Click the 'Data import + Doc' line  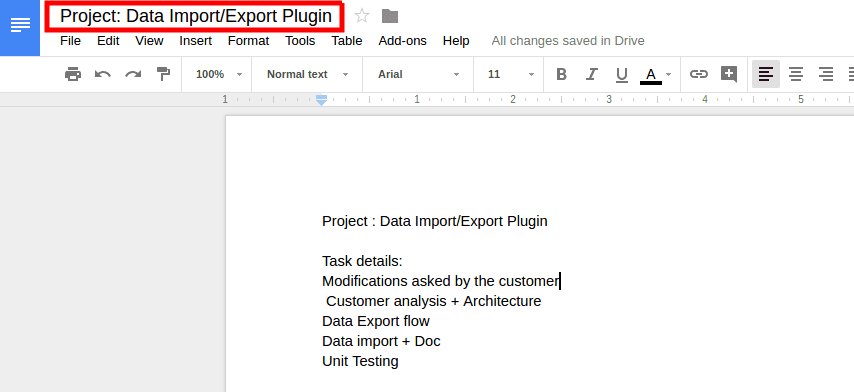tap(381, 341)
